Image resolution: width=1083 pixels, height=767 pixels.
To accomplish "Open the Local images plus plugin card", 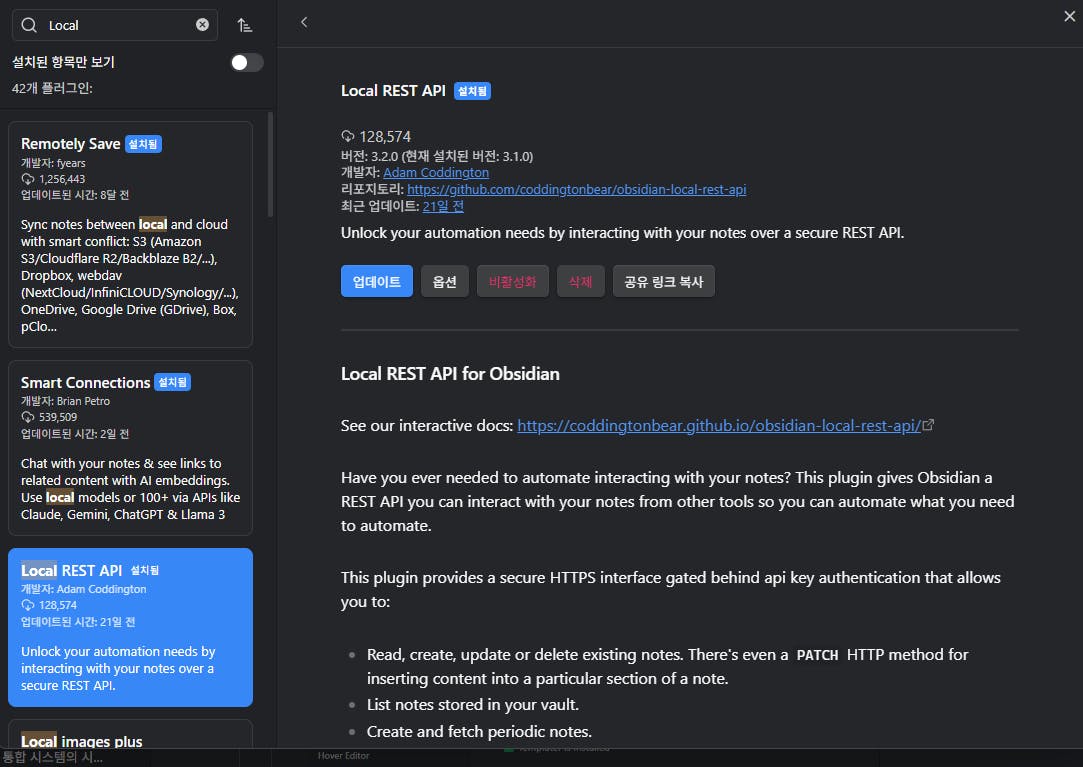I will pyautogui.click(x=131, y=734).
